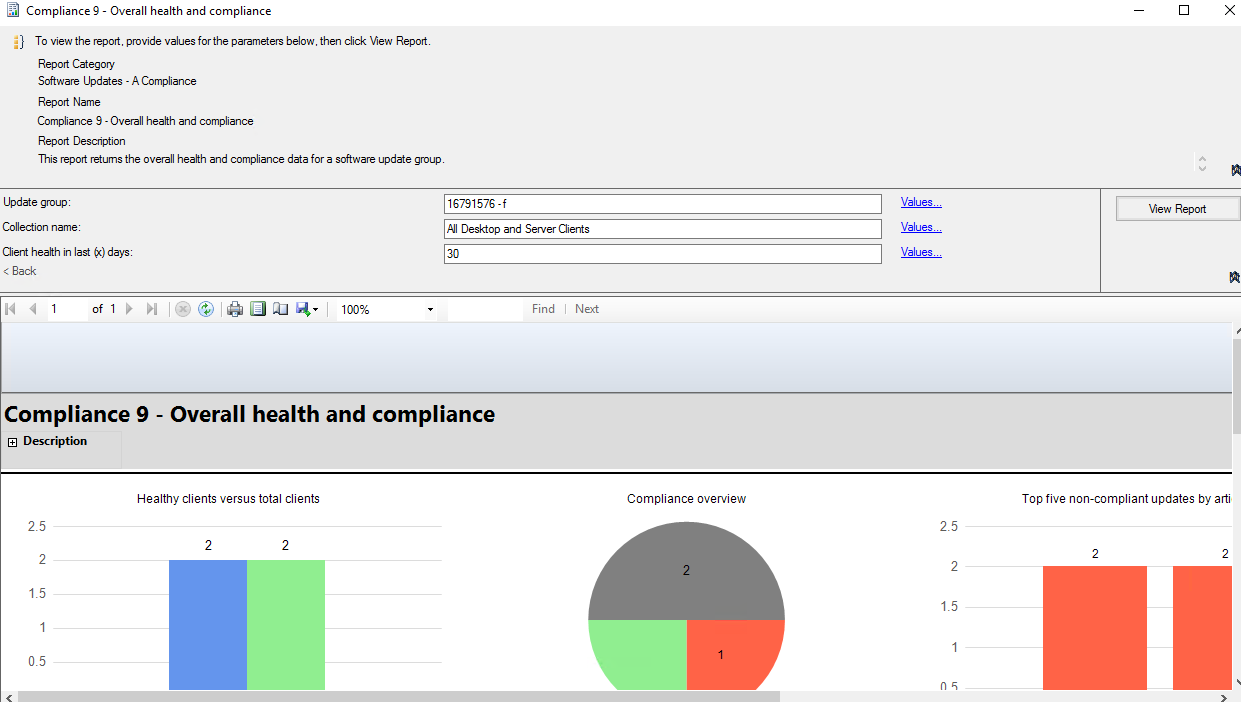Click the window title bar report icon
The height and width of the screenshot is (702, 1241).
12,11
